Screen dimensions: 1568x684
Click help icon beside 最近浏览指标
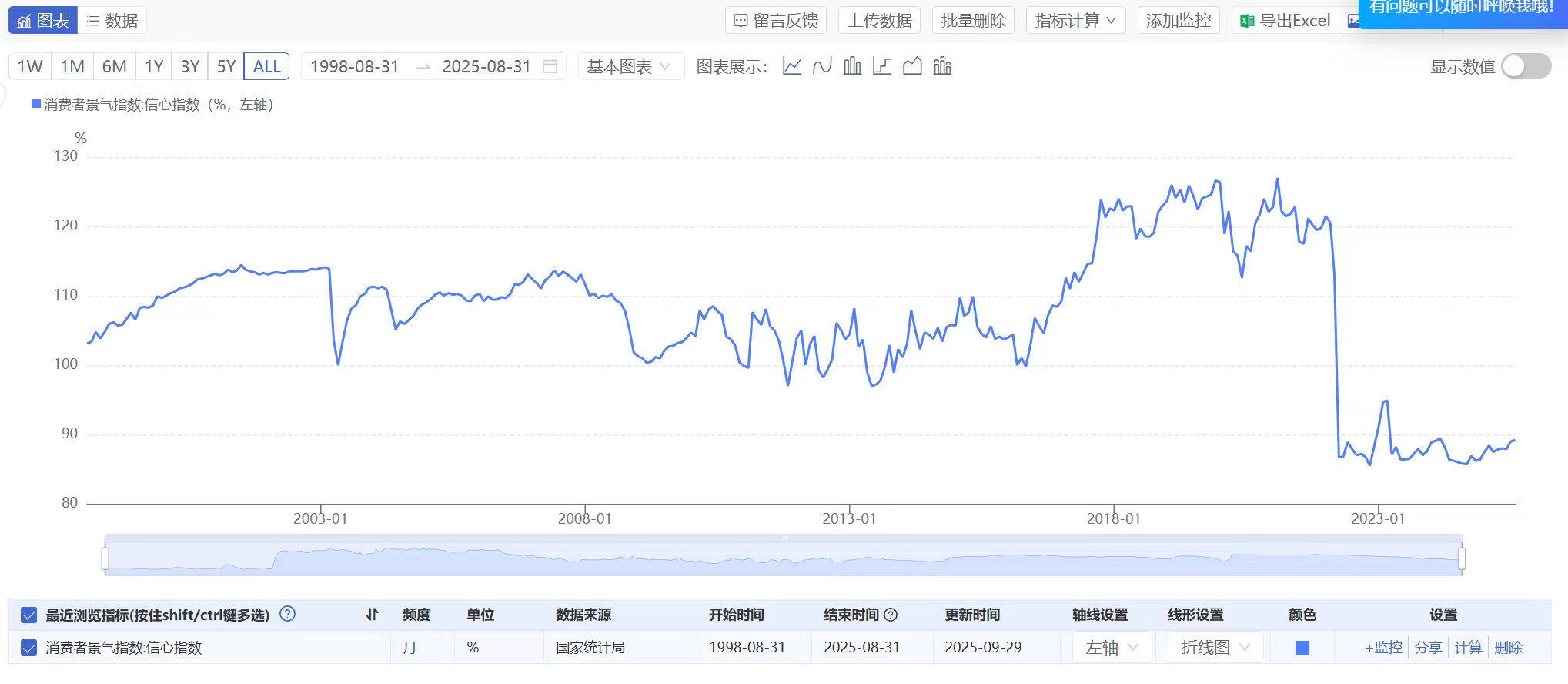[288, 614]
